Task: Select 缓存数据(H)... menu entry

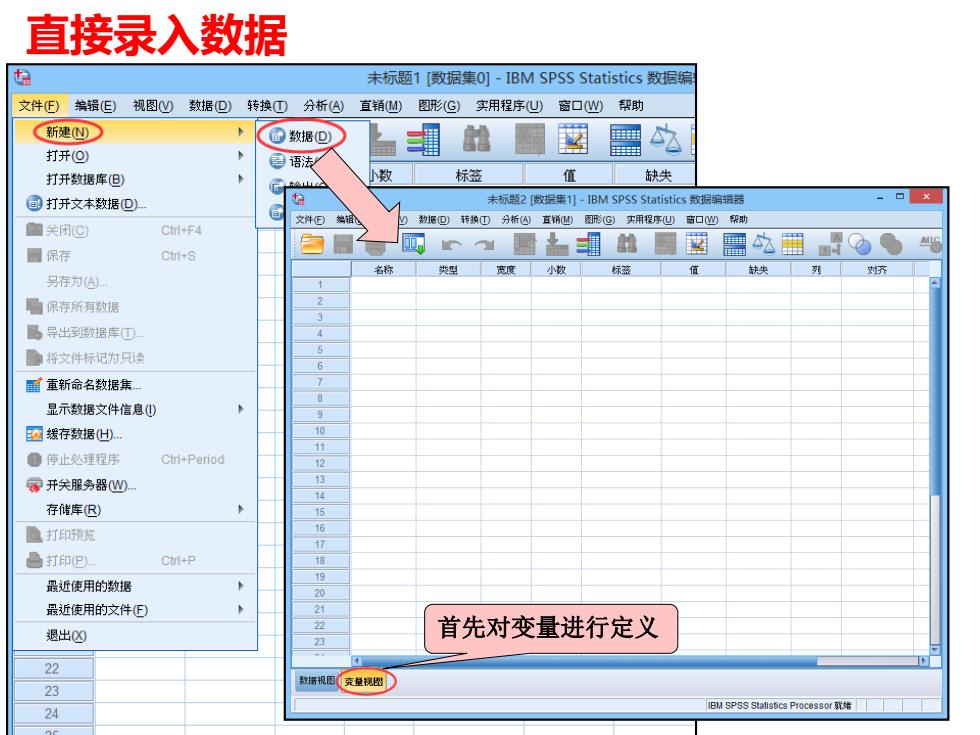Action: tap(135, 434)
